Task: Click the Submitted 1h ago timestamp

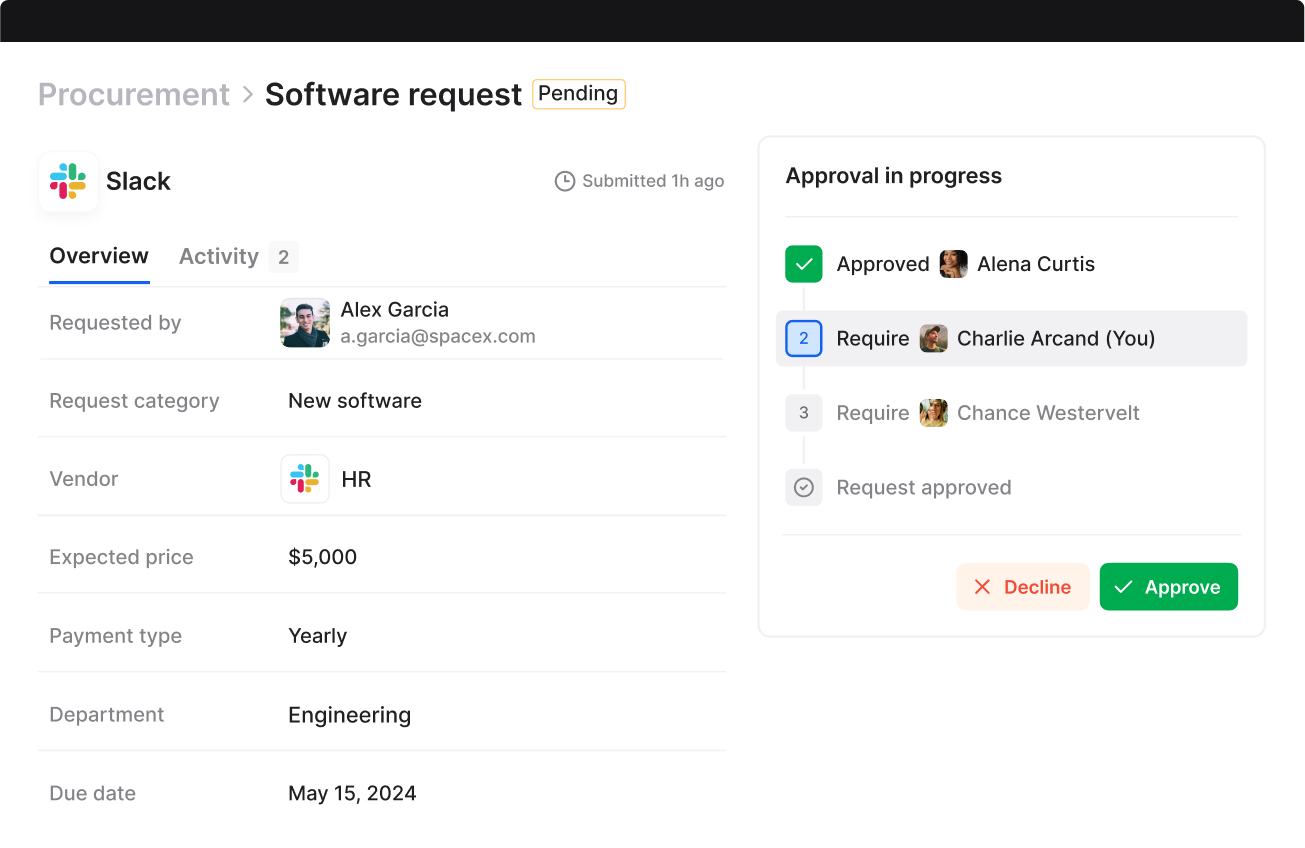Action: coord(653,181)
